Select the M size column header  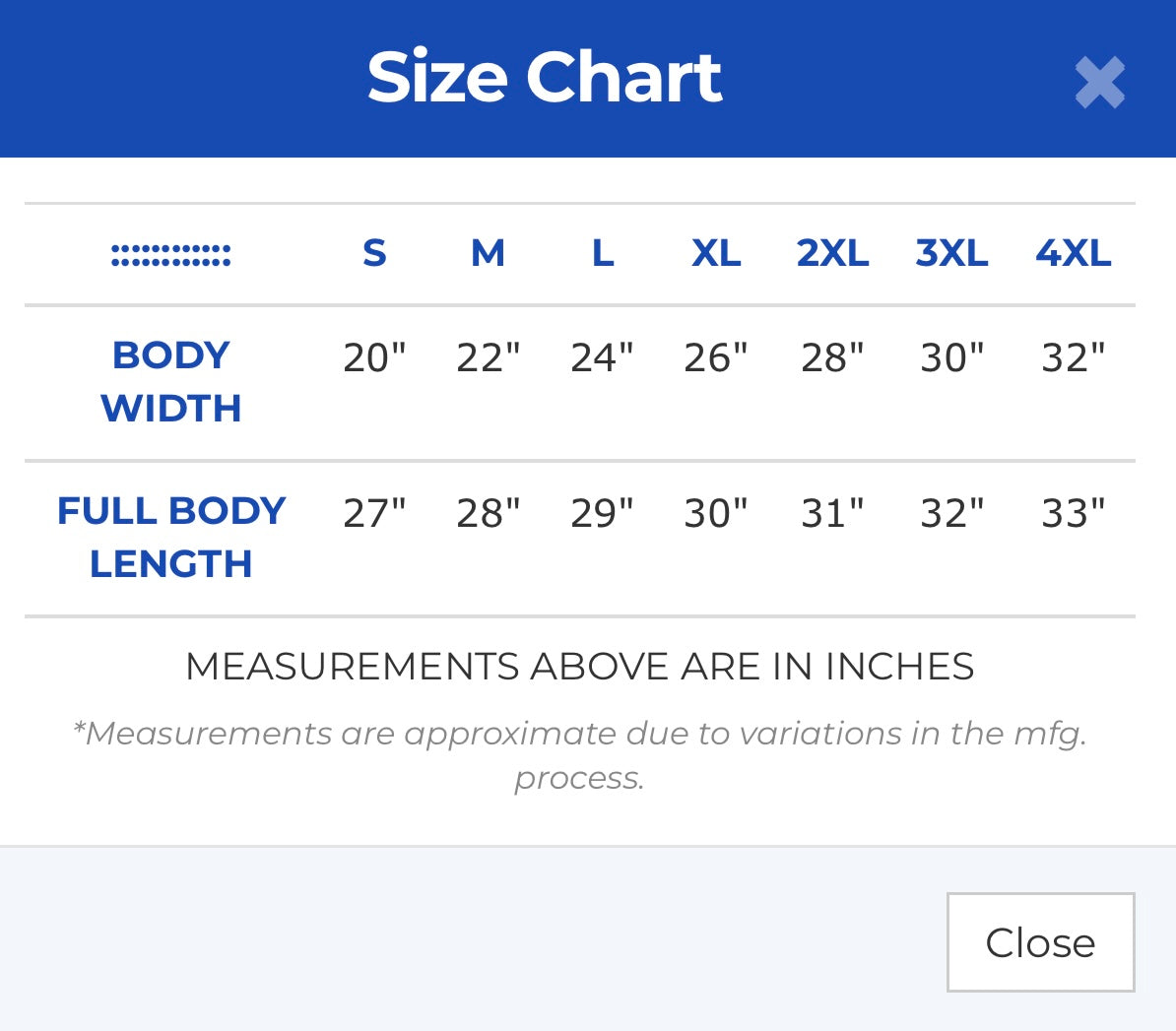(x=488, y=253)
